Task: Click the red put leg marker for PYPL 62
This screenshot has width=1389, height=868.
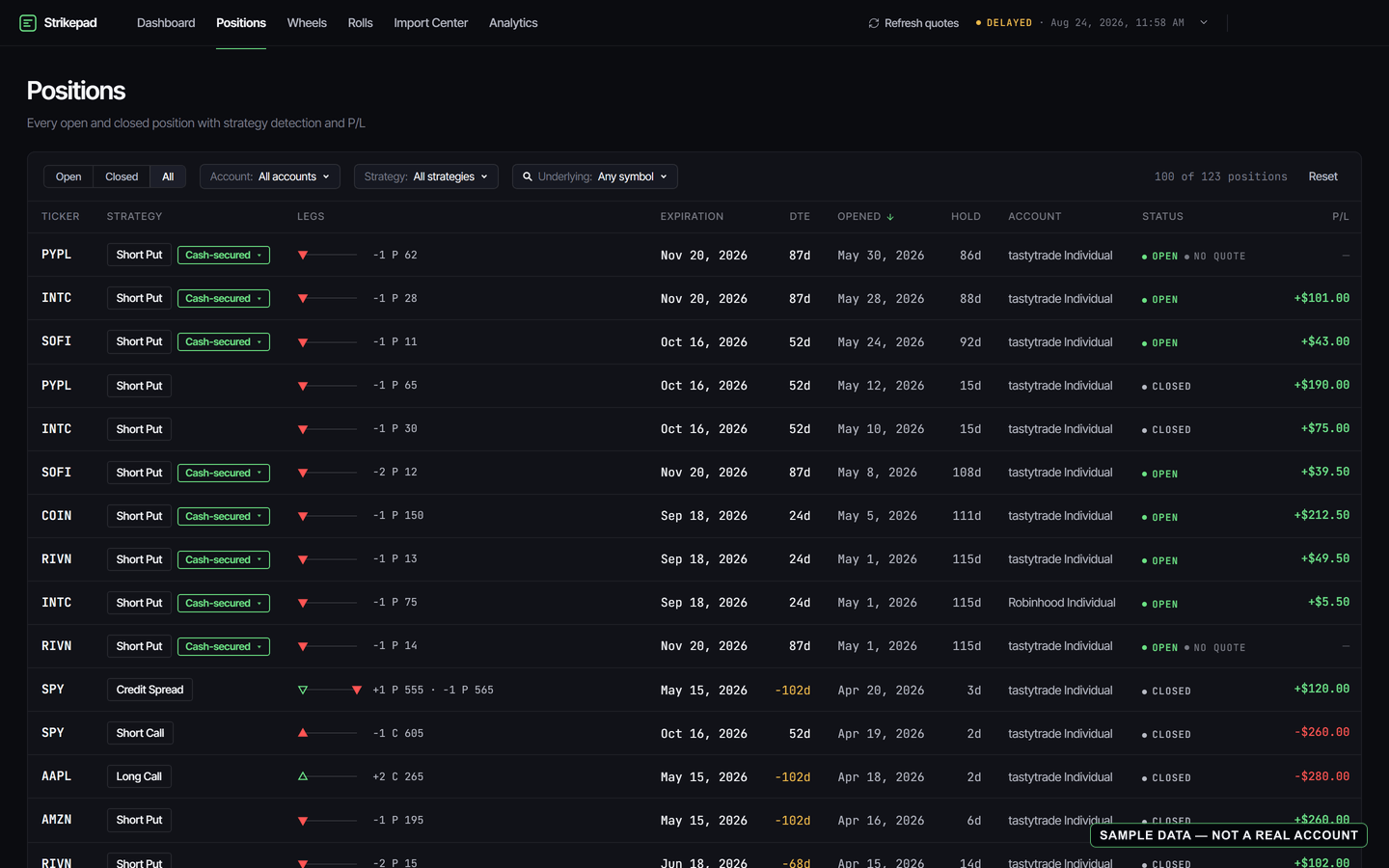Action: (303, 256)
